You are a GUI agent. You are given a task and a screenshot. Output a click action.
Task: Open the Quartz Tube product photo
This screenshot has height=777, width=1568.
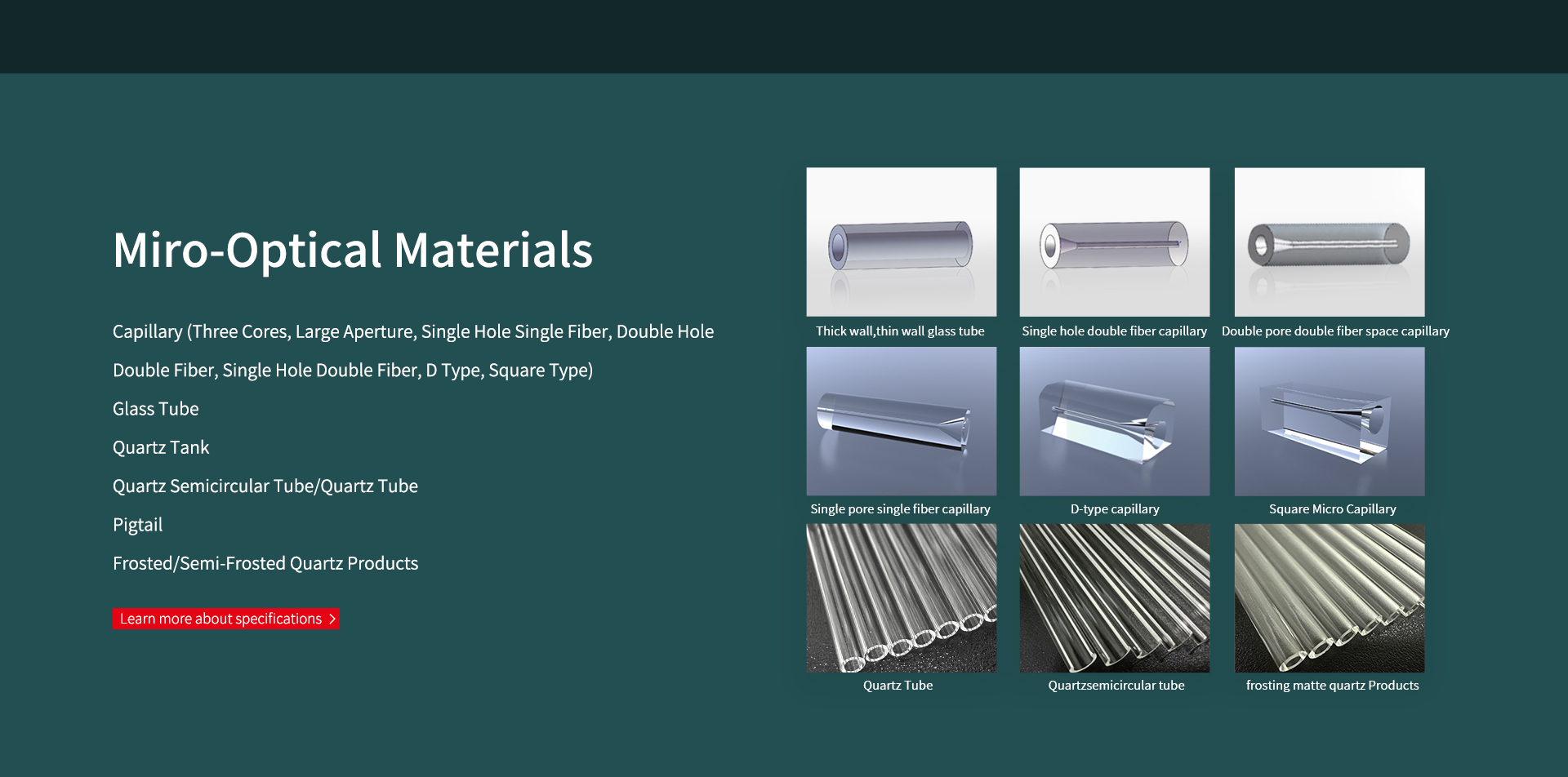(902, 598)
